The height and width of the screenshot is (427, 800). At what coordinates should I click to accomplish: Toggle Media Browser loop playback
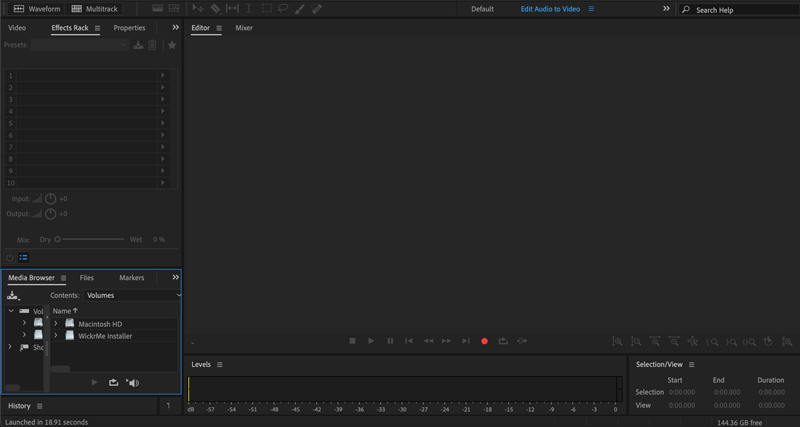pos(113,383)
